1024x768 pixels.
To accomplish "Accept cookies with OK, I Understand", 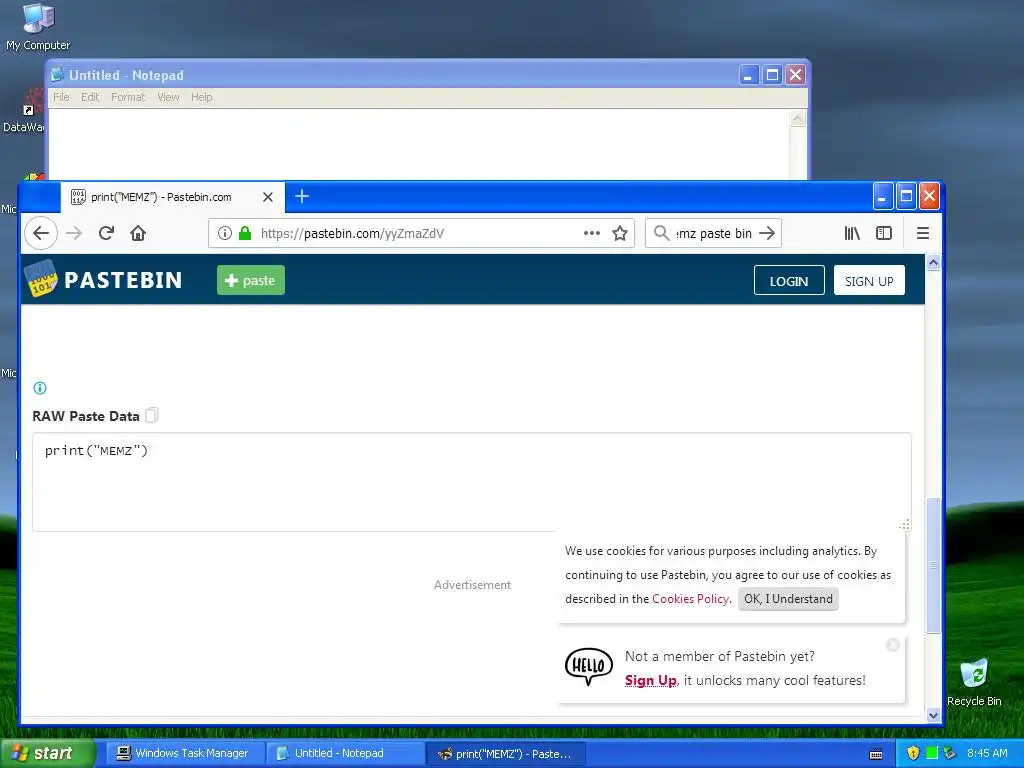I will (788, 599).
